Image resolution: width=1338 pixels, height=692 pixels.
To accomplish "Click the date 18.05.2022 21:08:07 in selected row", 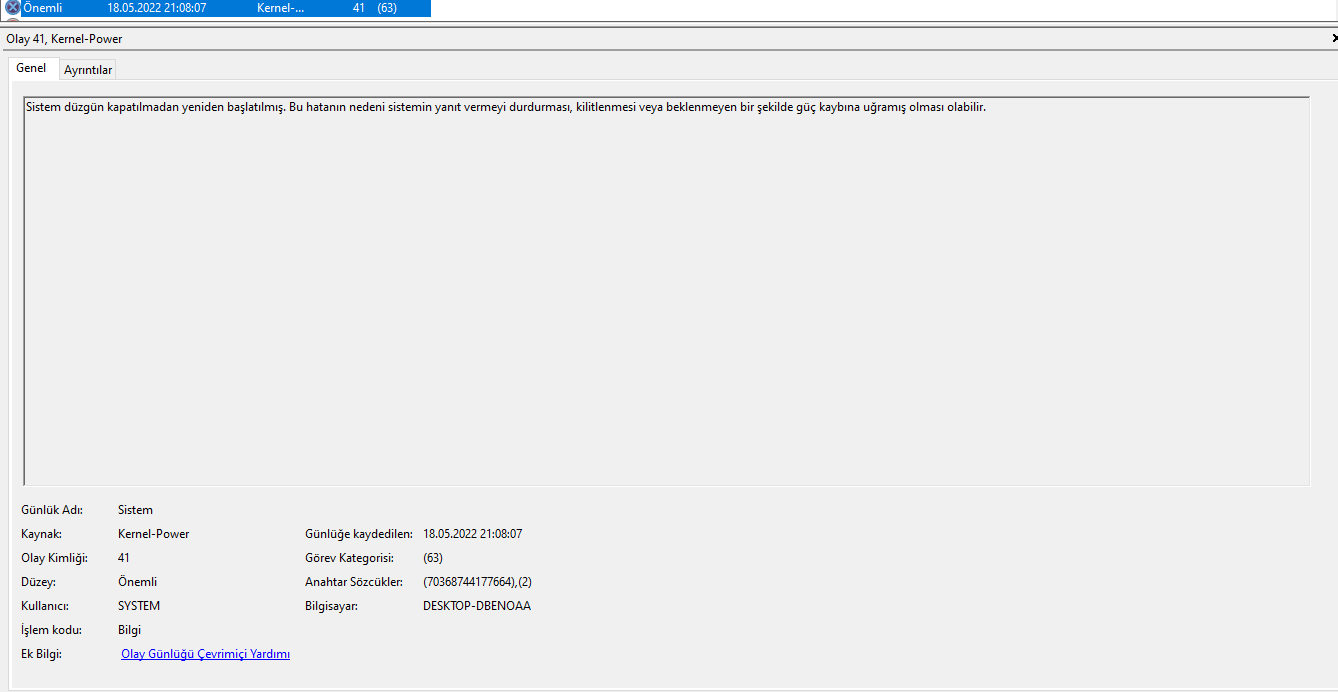I will 157,8.
